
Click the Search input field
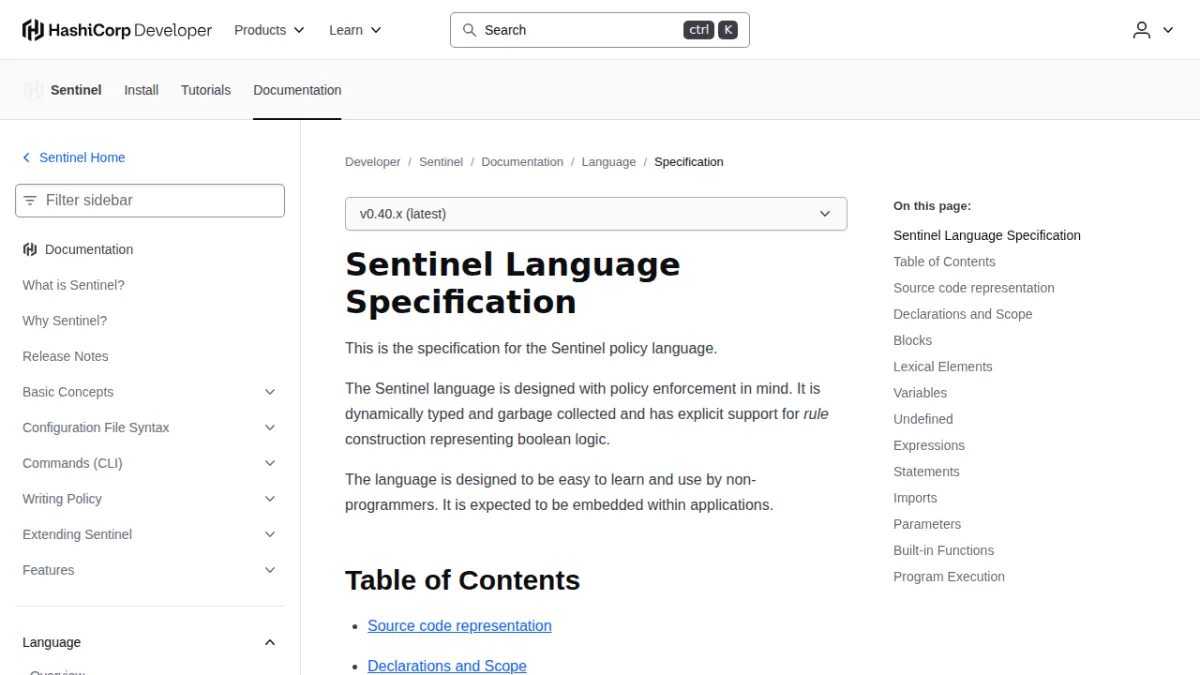tap(600, 30)
